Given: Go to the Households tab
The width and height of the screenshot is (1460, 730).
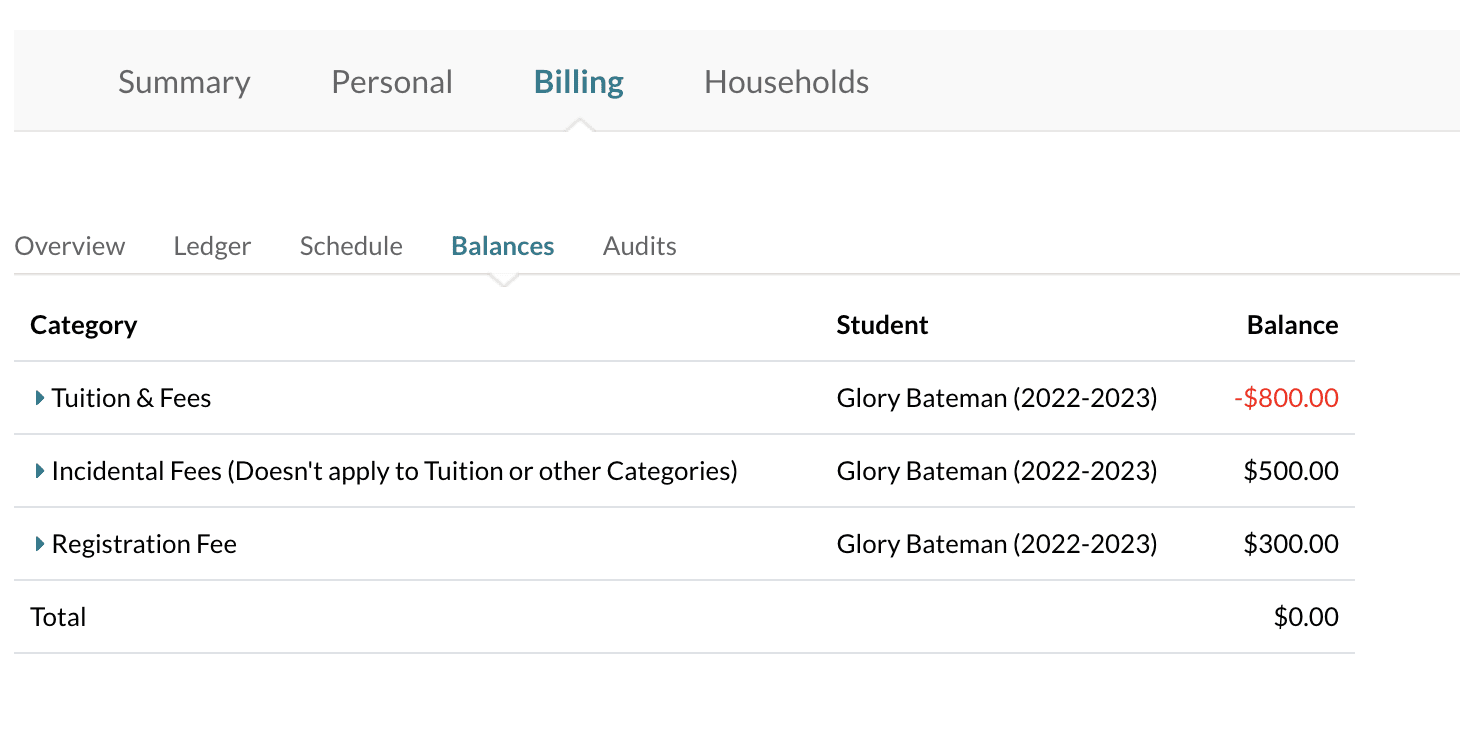Looking at the screenshot, I should (786, 82).
